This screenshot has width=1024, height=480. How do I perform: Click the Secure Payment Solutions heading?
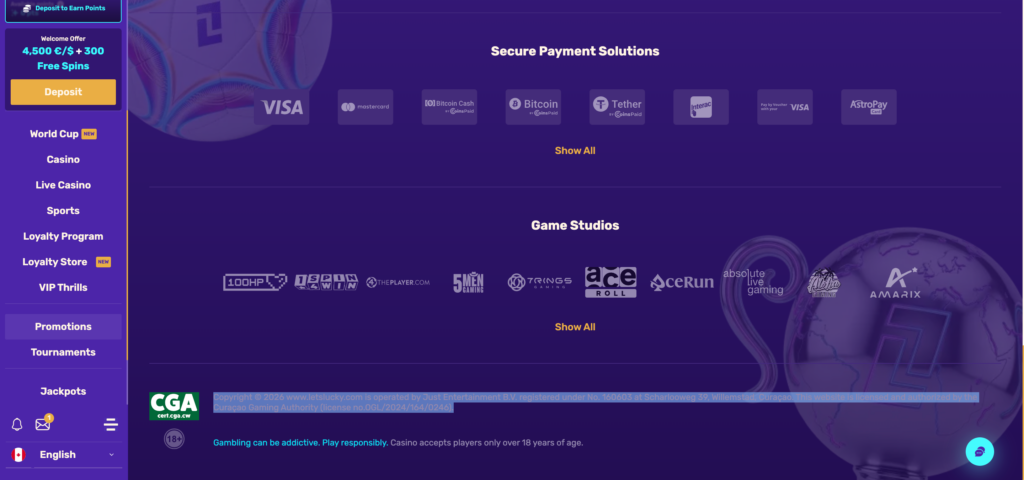click(x=575, y=51)
